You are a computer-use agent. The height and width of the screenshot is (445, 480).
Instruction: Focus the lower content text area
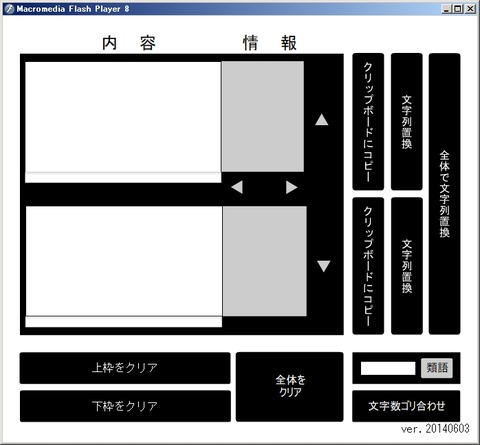[x=124, y=261]
